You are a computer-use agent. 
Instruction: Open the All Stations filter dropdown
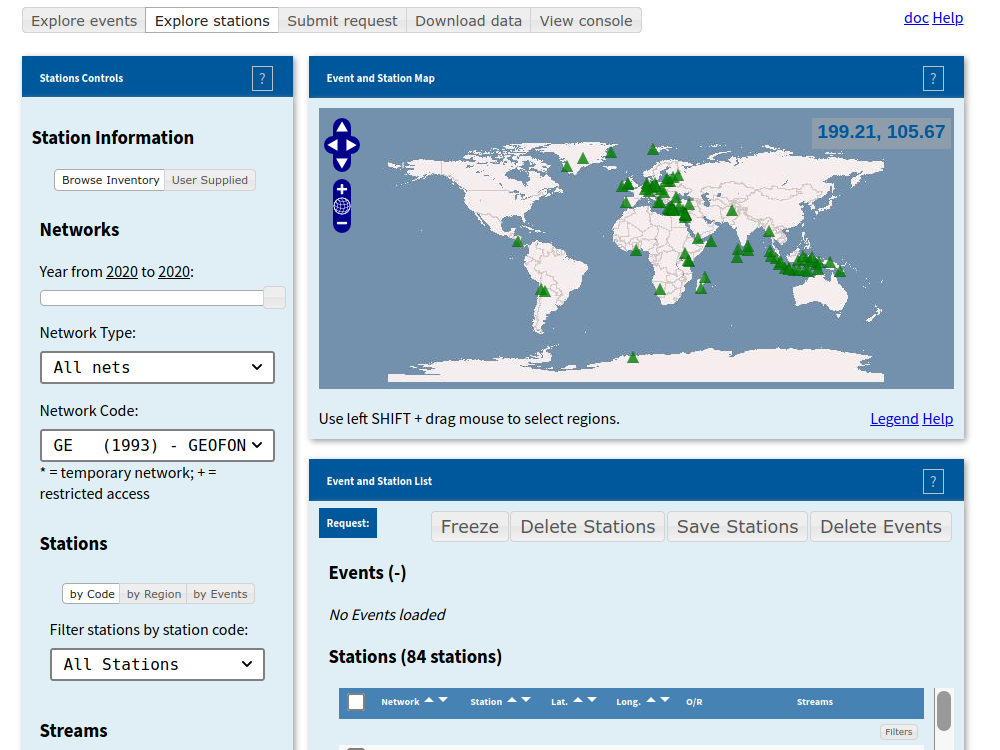157,664
